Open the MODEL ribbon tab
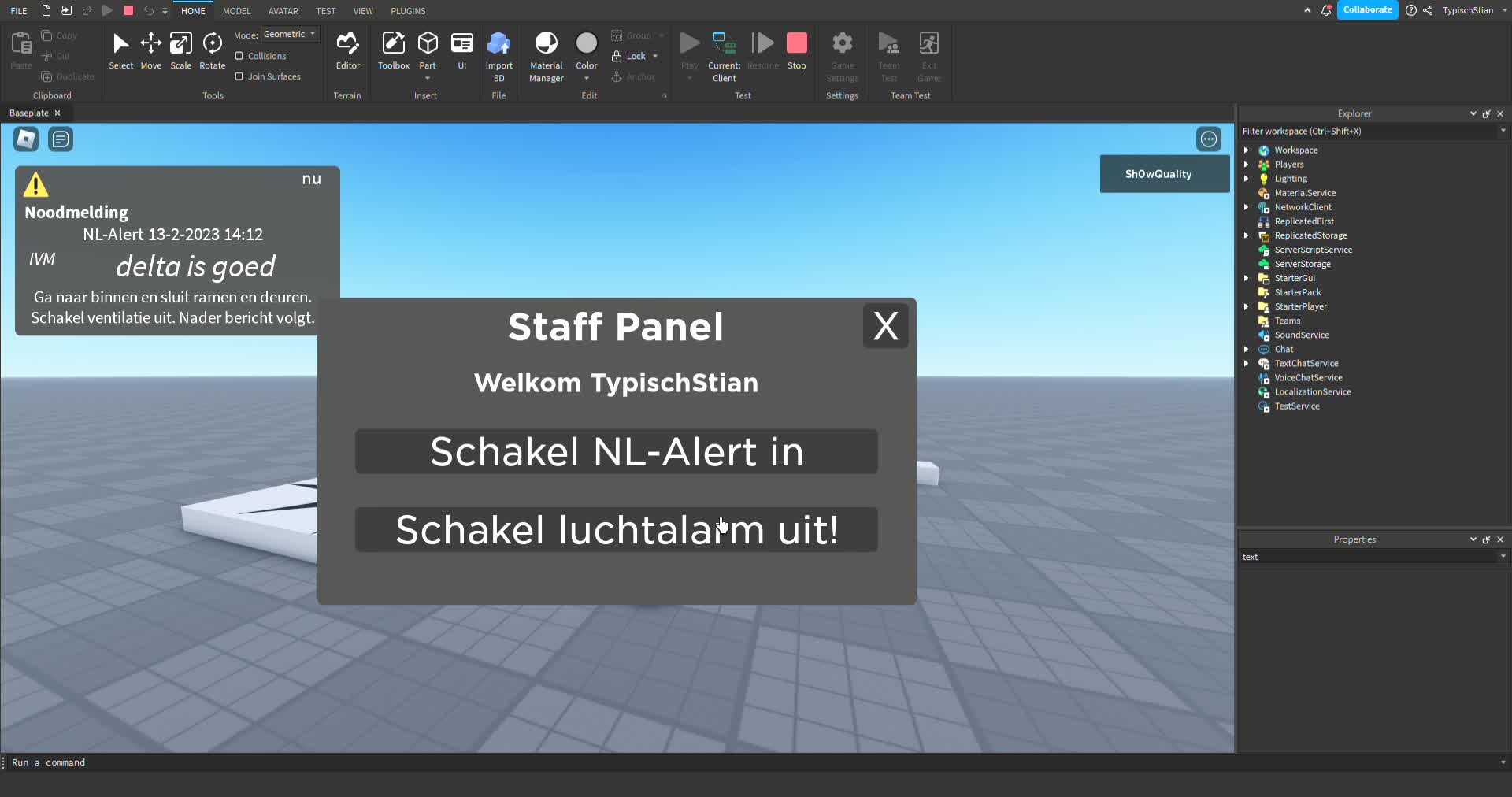 tap(236, 11)
